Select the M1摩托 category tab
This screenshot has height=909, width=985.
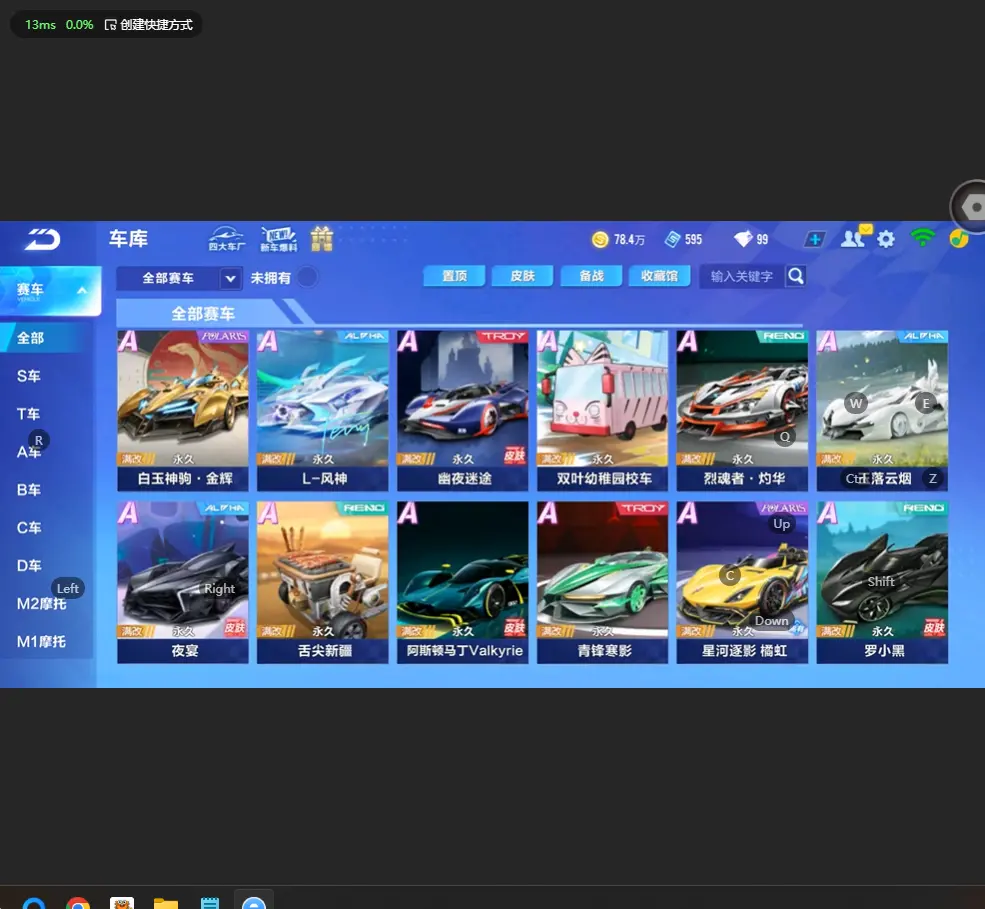coord(41,642)
